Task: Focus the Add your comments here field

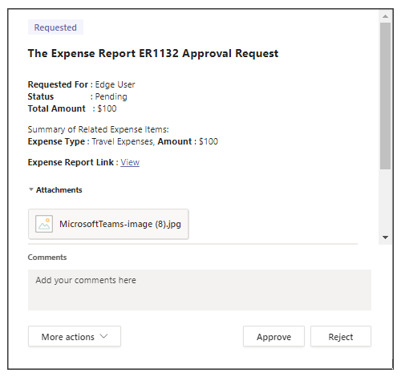Action: [199, 290]
